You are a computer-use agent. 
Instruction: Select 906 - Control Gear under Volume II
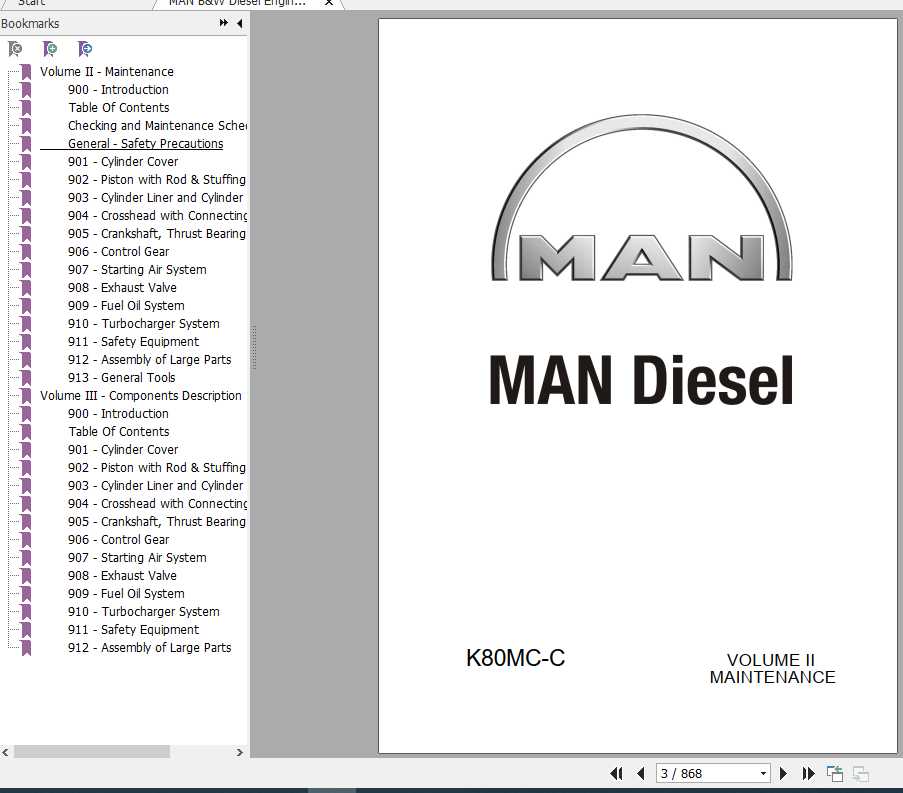point(119,252)
